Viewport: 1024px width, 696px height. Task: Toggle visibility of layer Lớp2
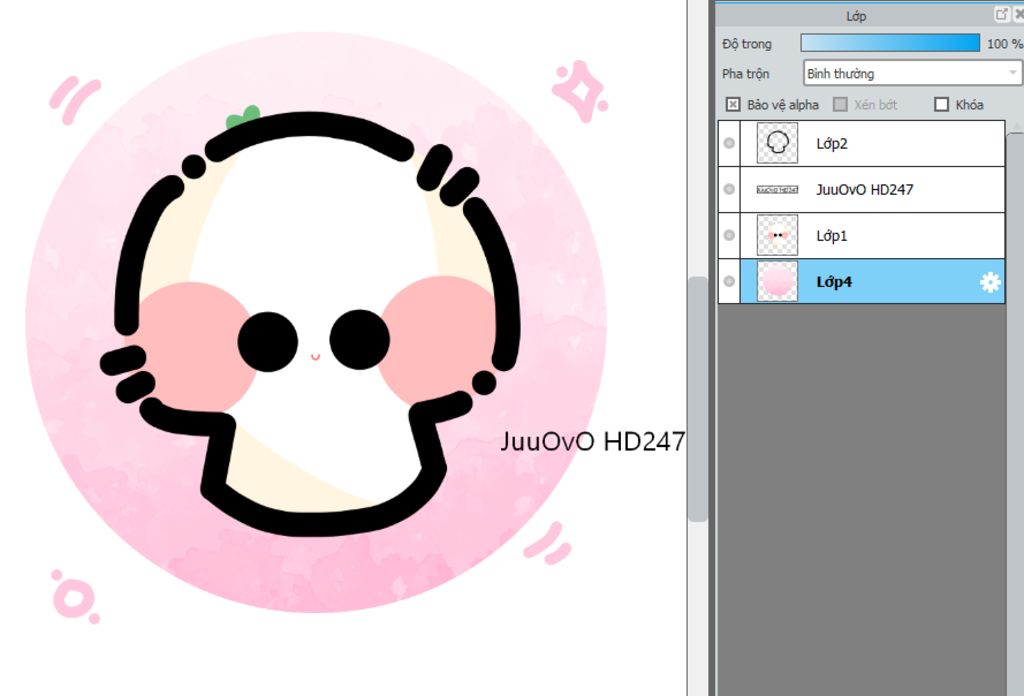click(729, 143)
